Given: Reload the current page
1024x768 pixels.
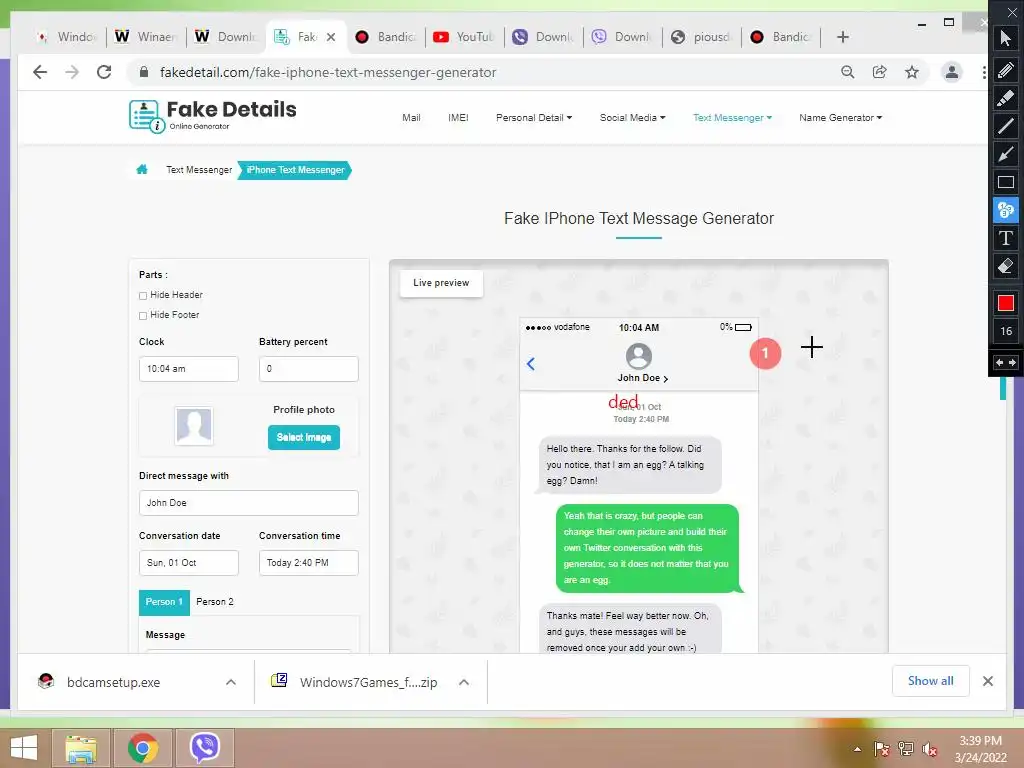Looking at the screenshot, I should point(104,72).
